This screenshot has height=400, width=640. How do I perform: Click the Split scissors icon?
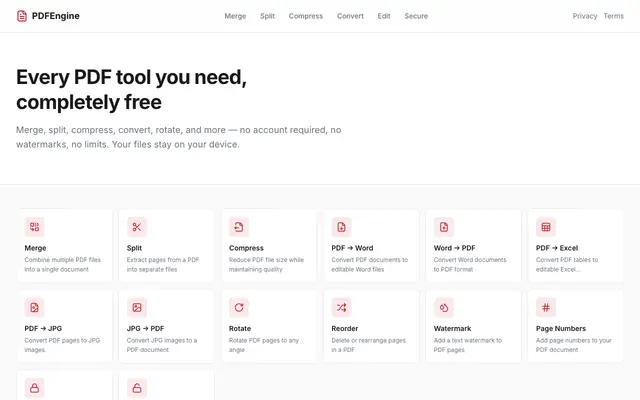point(137,227)
